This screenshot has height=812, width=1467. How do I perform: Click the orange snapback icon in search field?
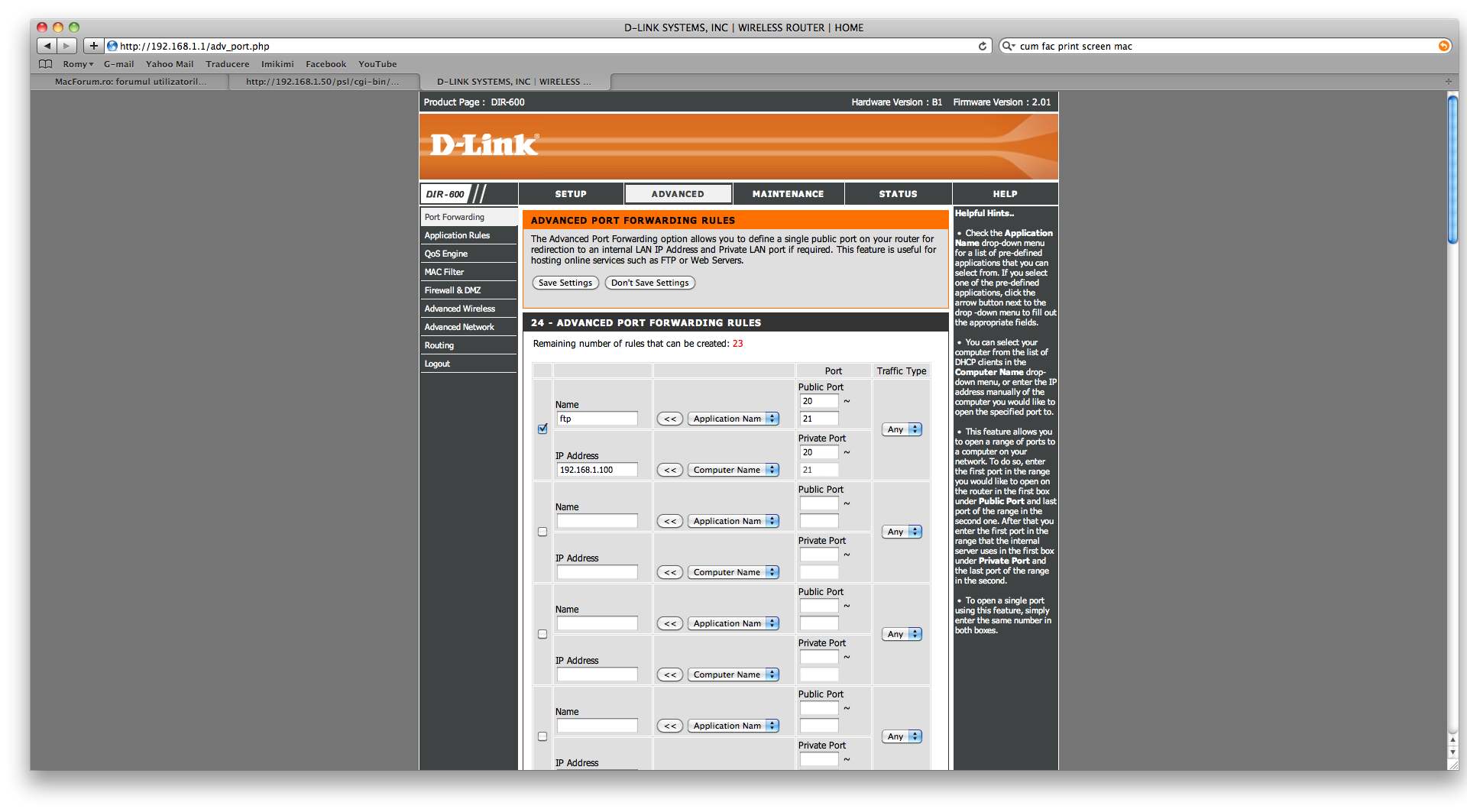coord(1444,46)
